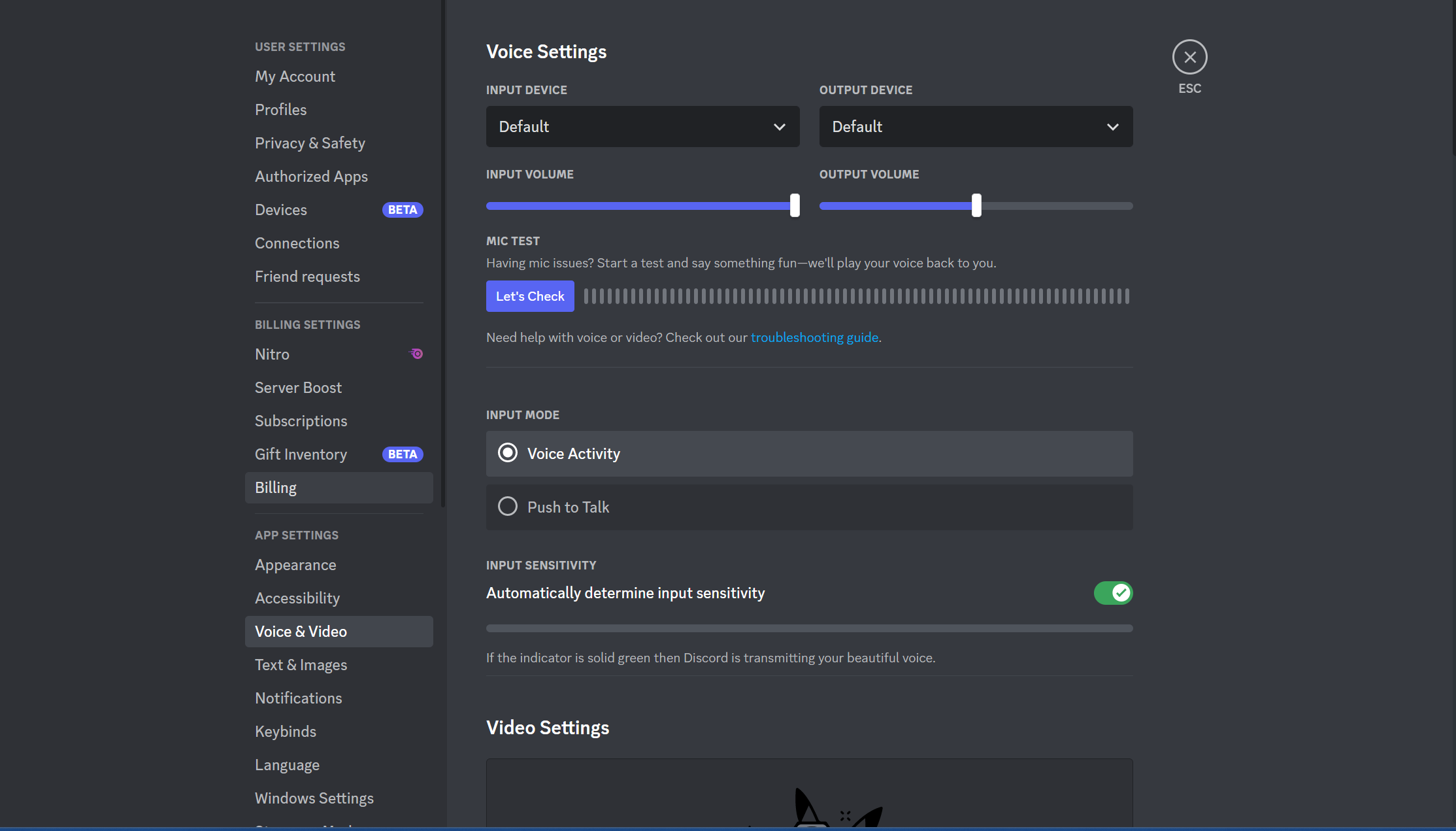Open the Devices BETA settings icon
Viewport: 1456px width, 831px height.
pos(405,209)
